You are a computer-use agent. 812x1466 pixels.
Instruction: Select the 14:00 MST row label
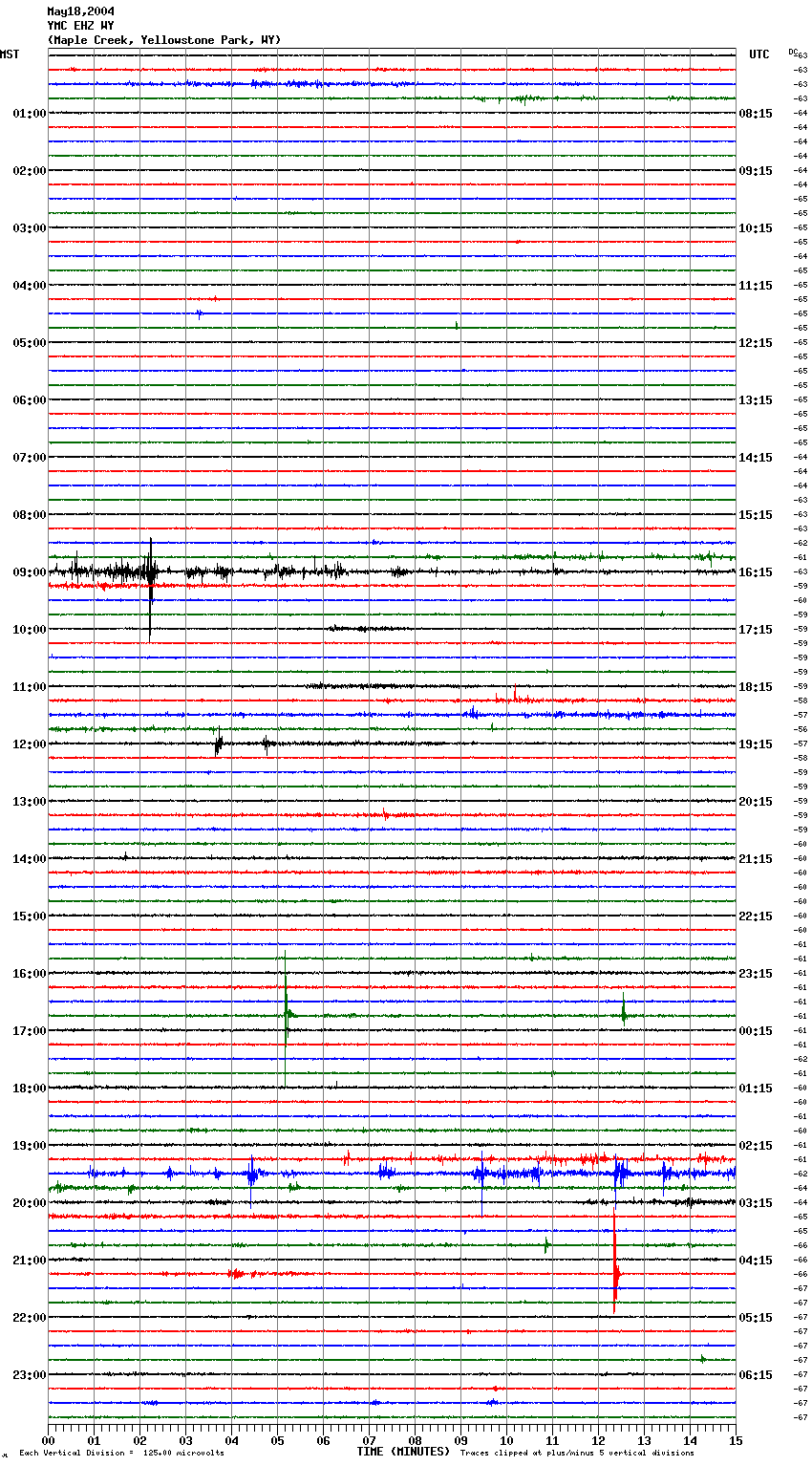[30, 859]
